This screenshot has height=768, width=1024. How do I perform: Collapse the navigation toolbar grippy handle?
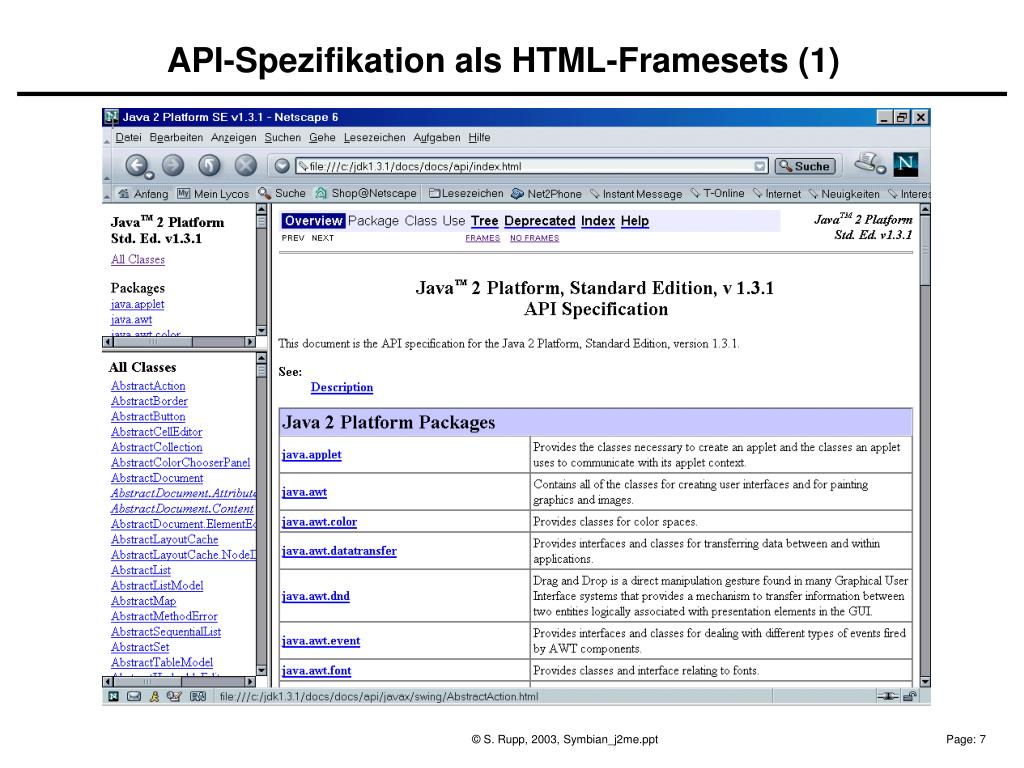point(106,167)
